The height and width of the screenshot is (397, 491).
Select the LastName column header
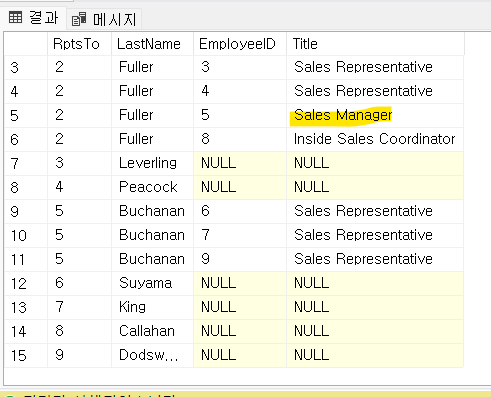pos(153,44)
